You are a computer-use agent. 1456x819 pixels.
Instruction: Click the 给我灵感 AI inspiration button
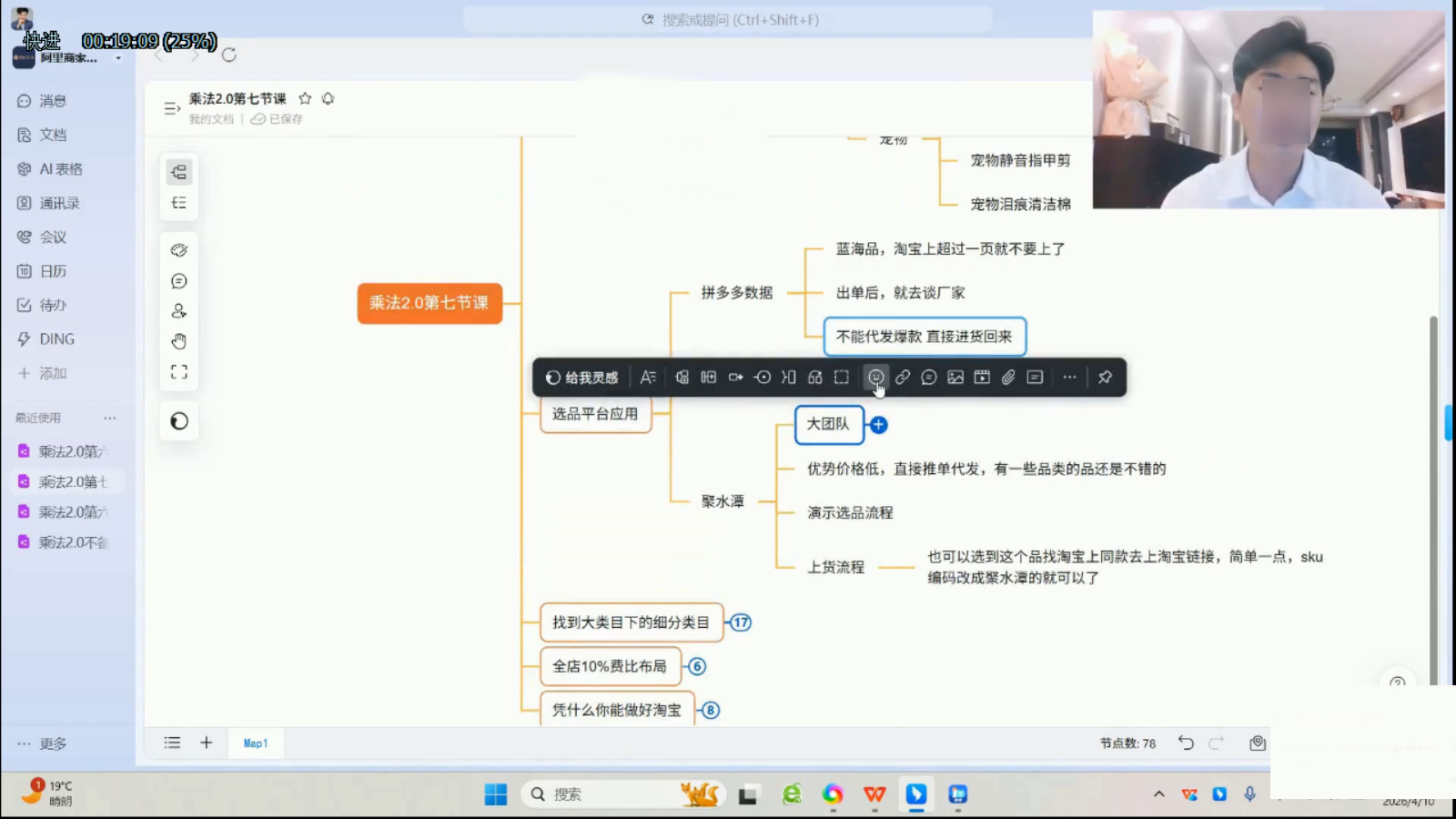coord(582,378)
